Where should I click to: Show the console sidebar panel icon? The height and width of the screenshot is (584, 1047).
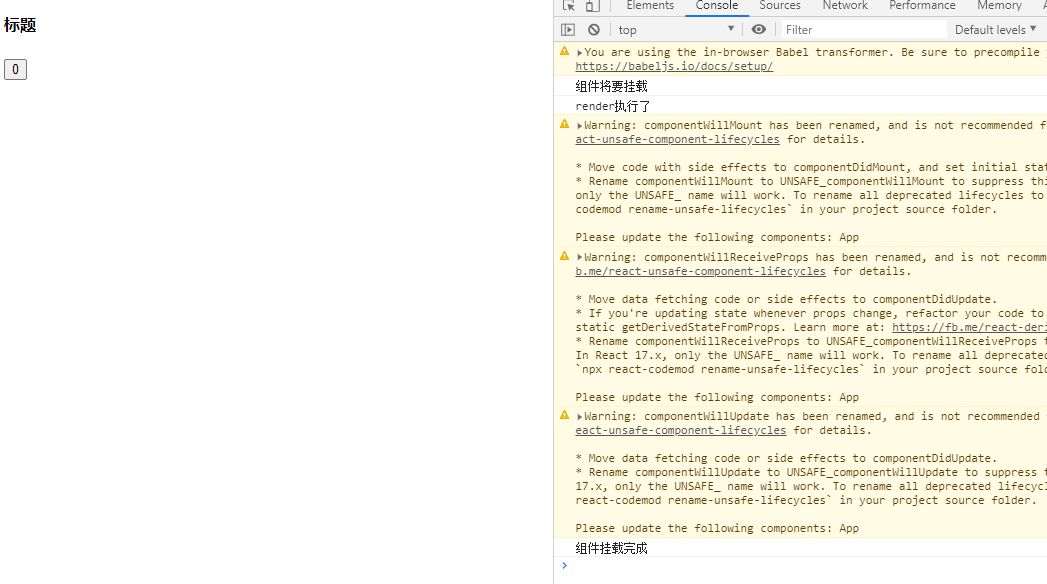(568, 29)
